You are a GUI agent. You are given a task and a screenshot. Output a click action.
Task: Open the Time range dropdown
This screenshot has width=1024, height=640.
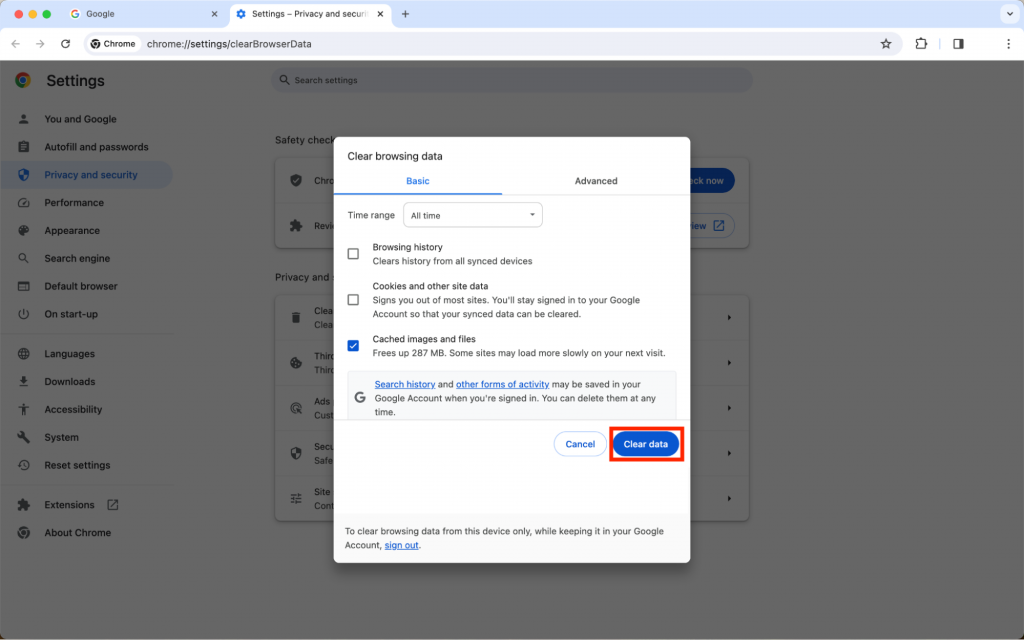[472, 214]
